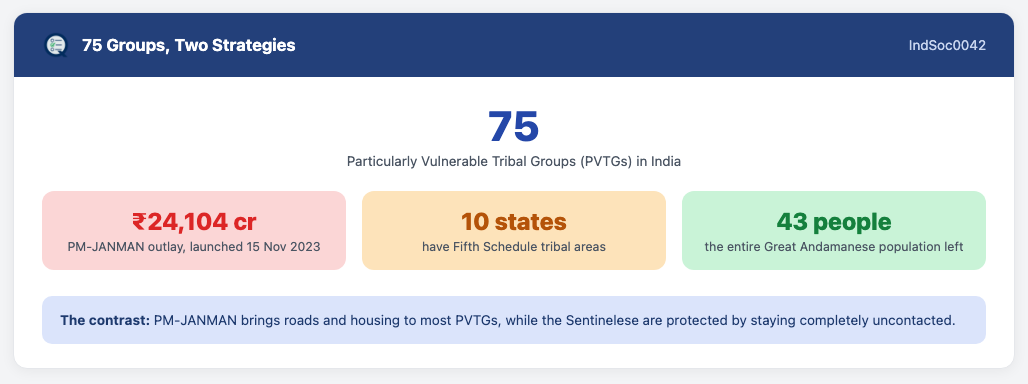Open the red ₹24,104 cr stat card
1028x384 pixels.
(194, 231)
